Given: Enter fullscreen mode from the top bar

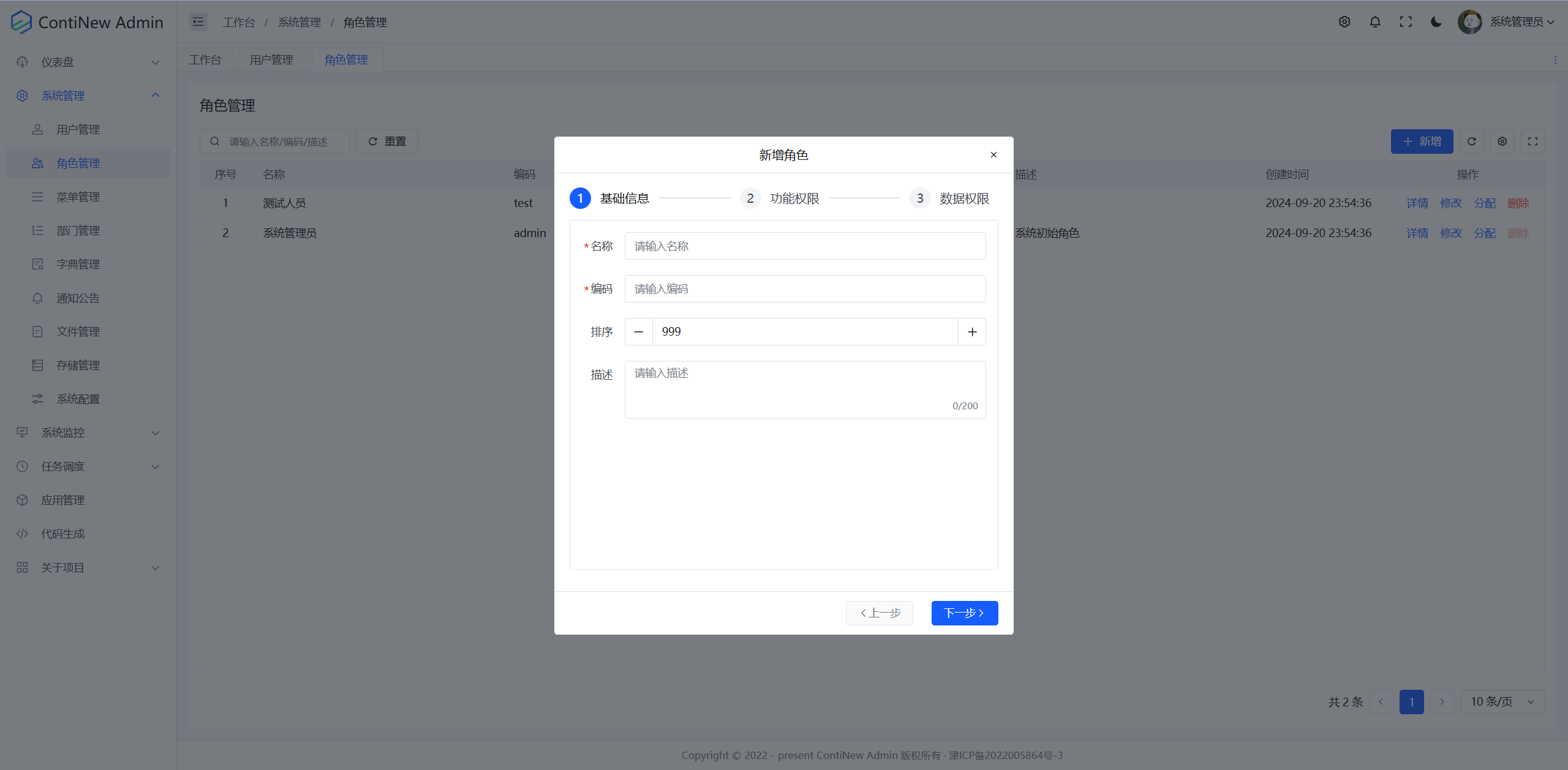Looking at the screenshot, I should [1406, 21].
